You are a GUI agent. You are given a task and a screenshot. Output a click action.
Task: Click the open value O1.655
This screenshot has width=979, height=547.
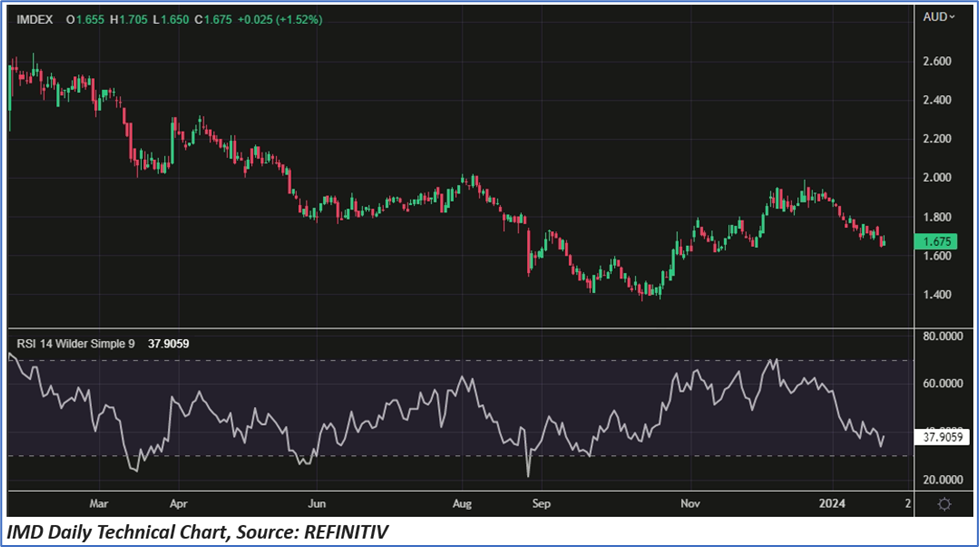[86, 20]
